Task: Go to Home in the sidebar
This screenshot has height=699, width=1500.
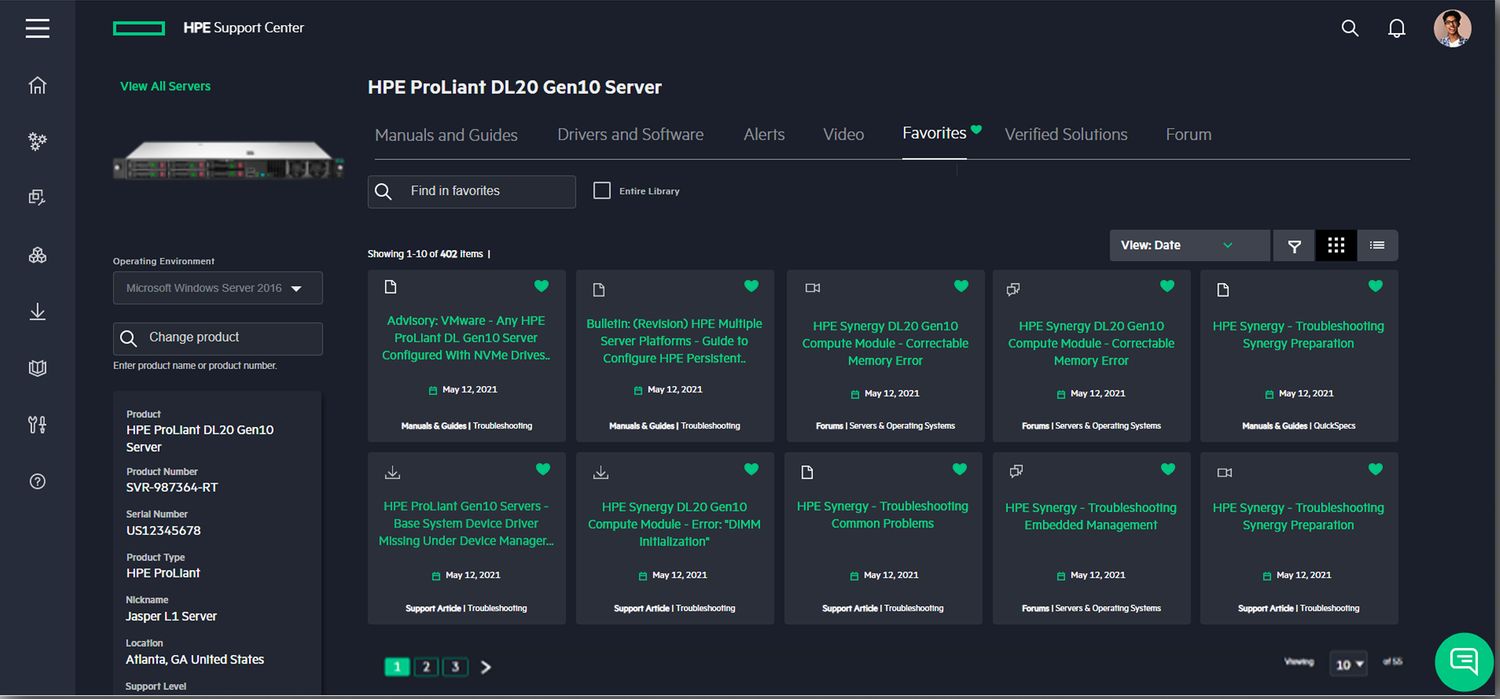Action: [x=38, y=85]
